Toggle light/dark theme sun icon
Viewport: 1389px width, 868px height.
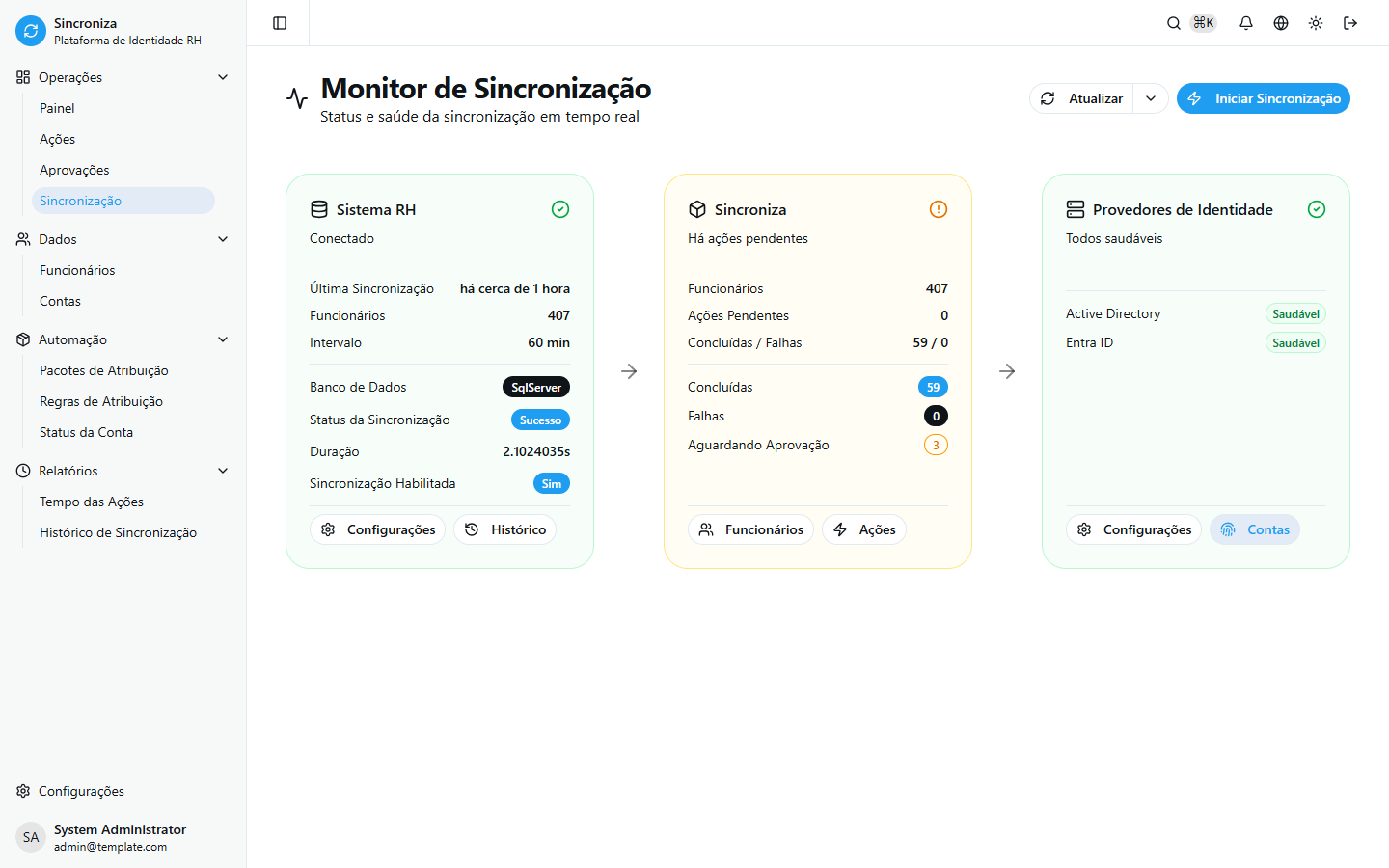1316,23
